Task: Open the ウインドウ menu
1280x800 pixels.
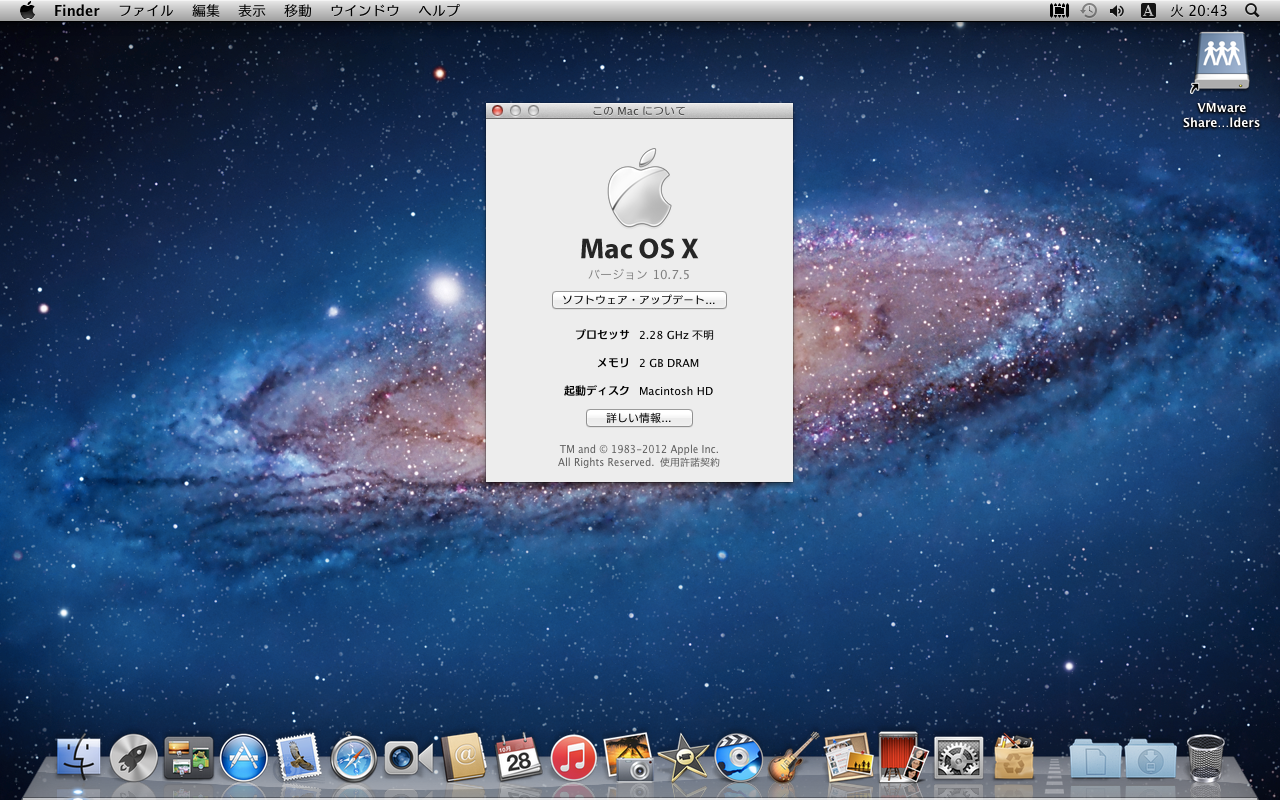Action: [365, 11]
